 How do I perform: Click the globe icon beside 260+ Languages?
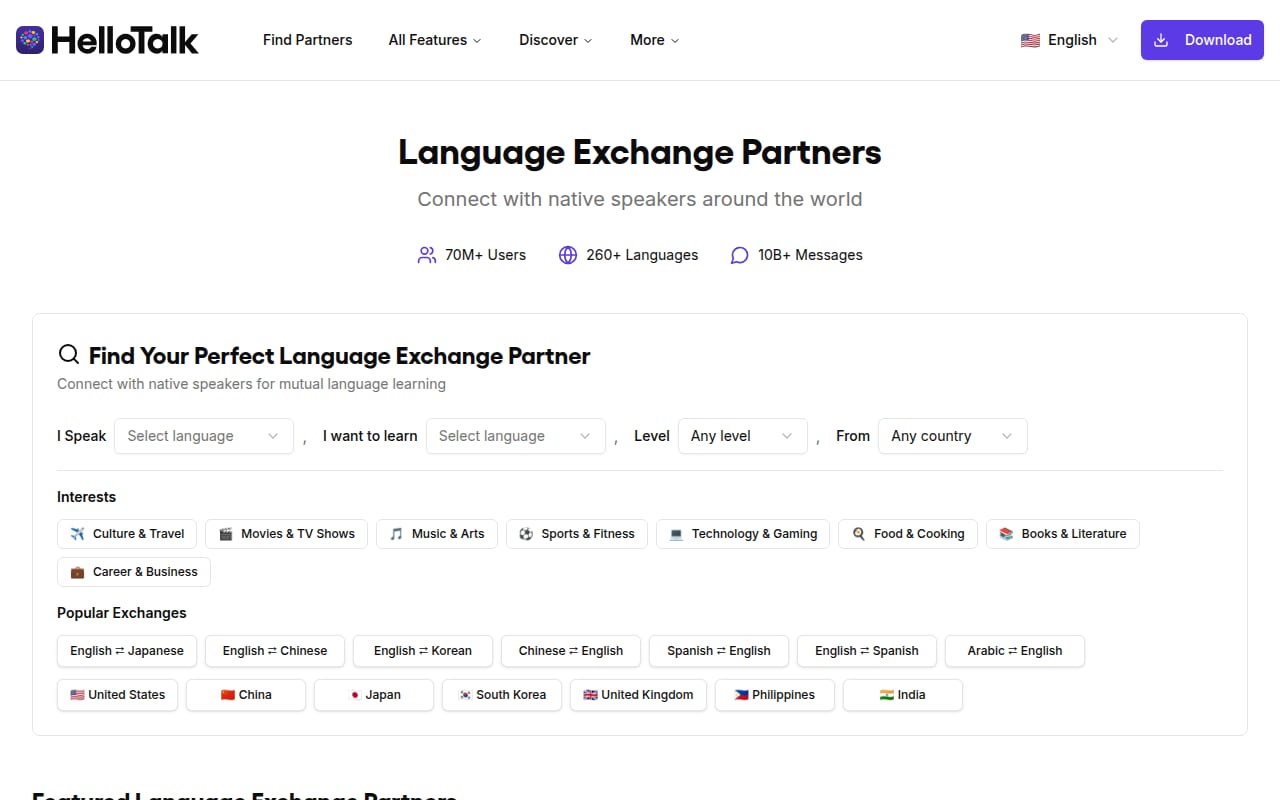[568, 255]
